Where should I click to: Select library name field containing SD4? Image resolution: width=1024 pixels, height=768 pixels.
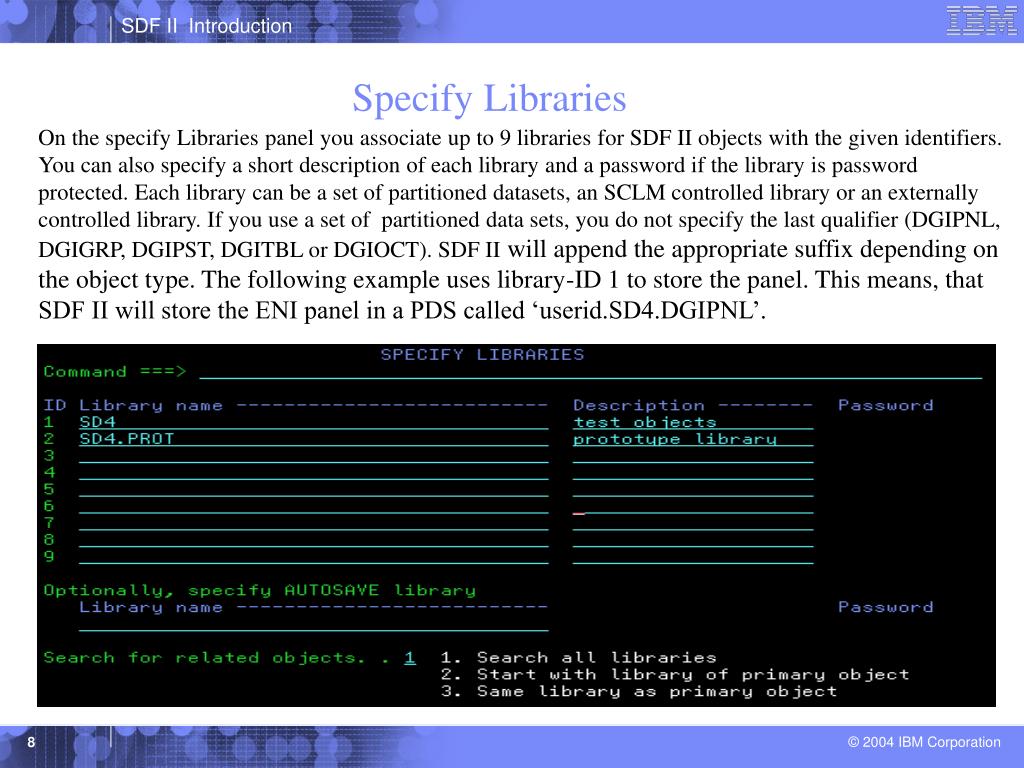coord(313,422)
